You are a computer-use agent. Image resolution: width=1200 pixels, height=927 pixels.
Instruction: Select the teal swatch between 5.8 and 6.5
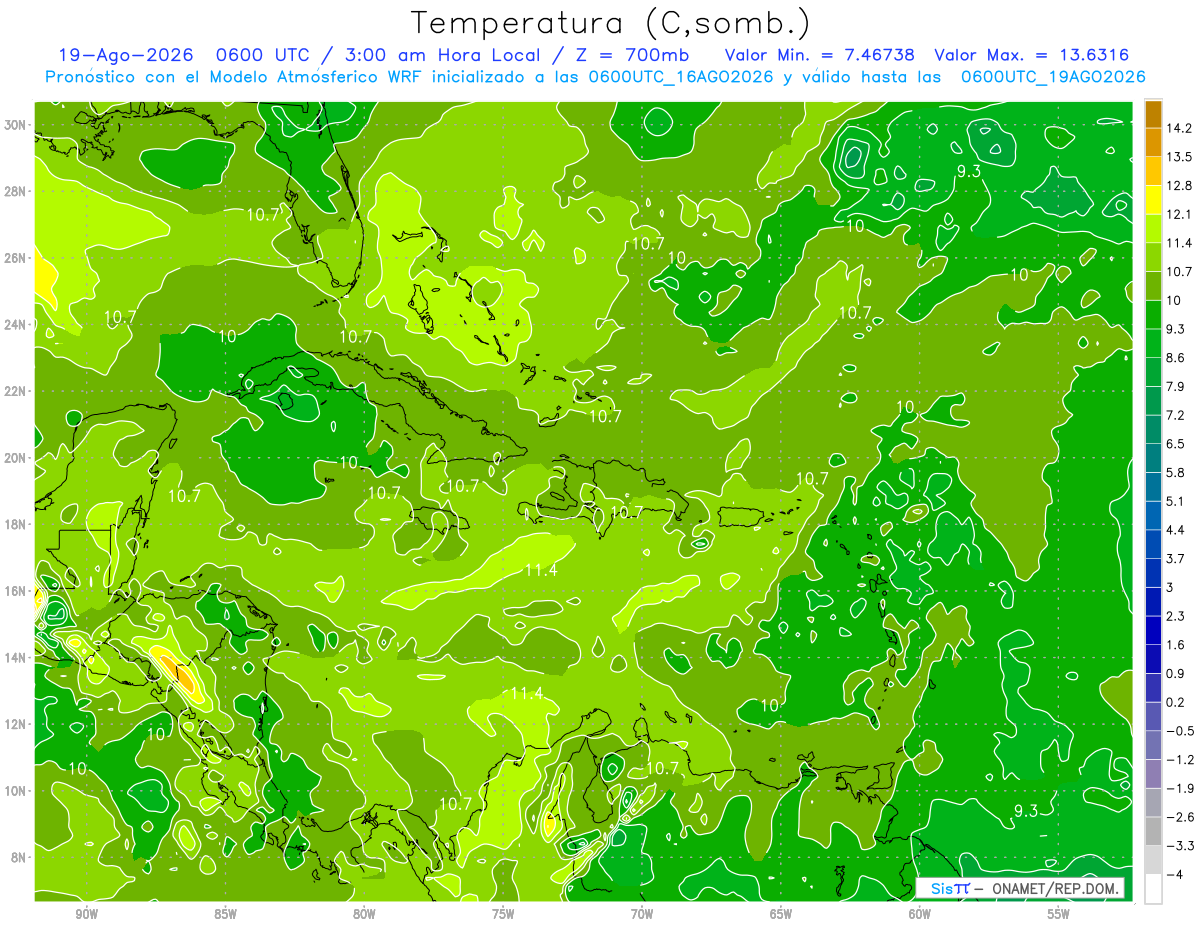[1153, 458]
